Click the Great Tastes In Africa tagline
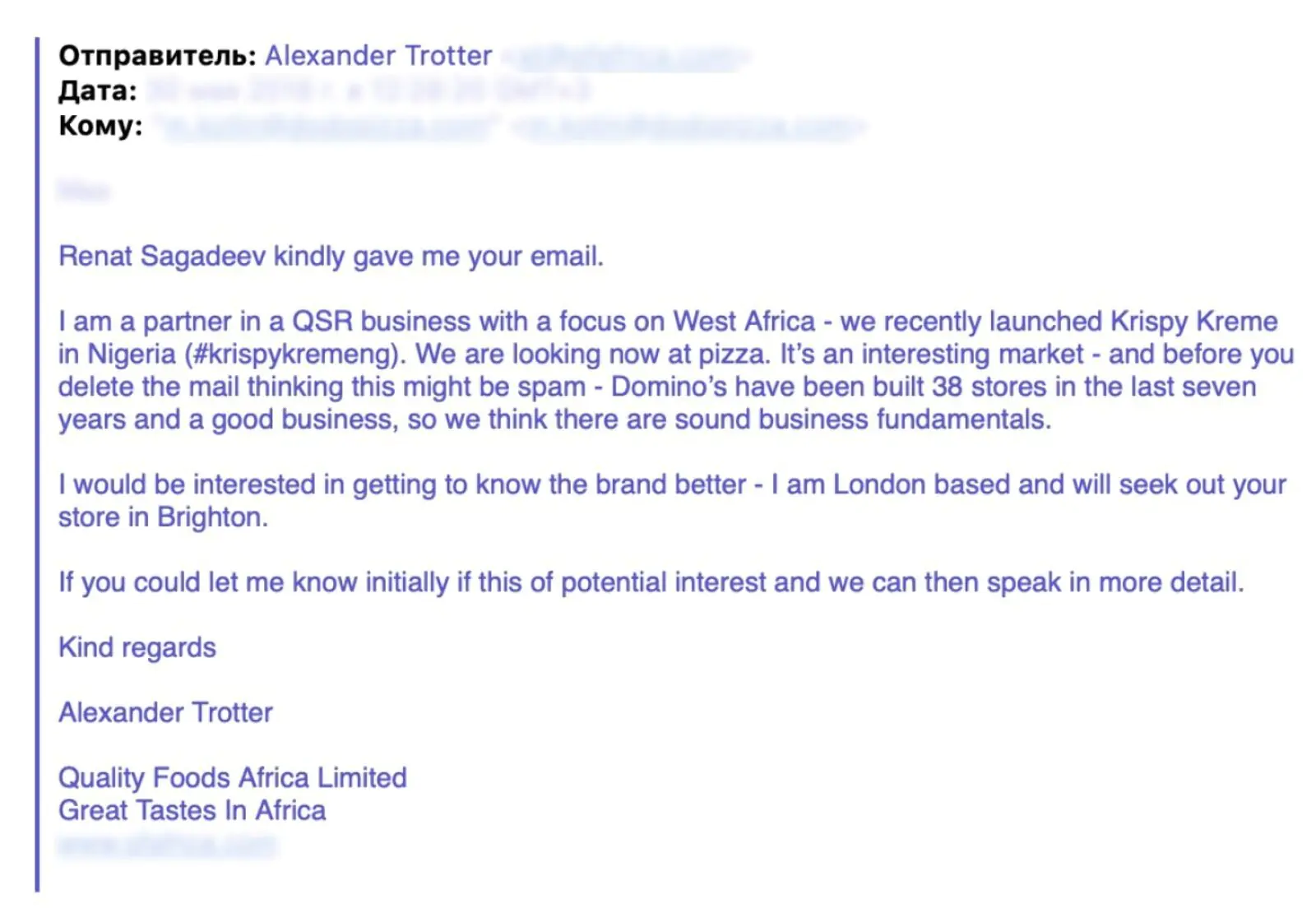The height and width of the screenshot is (913, 1316). tap(192, 811)
